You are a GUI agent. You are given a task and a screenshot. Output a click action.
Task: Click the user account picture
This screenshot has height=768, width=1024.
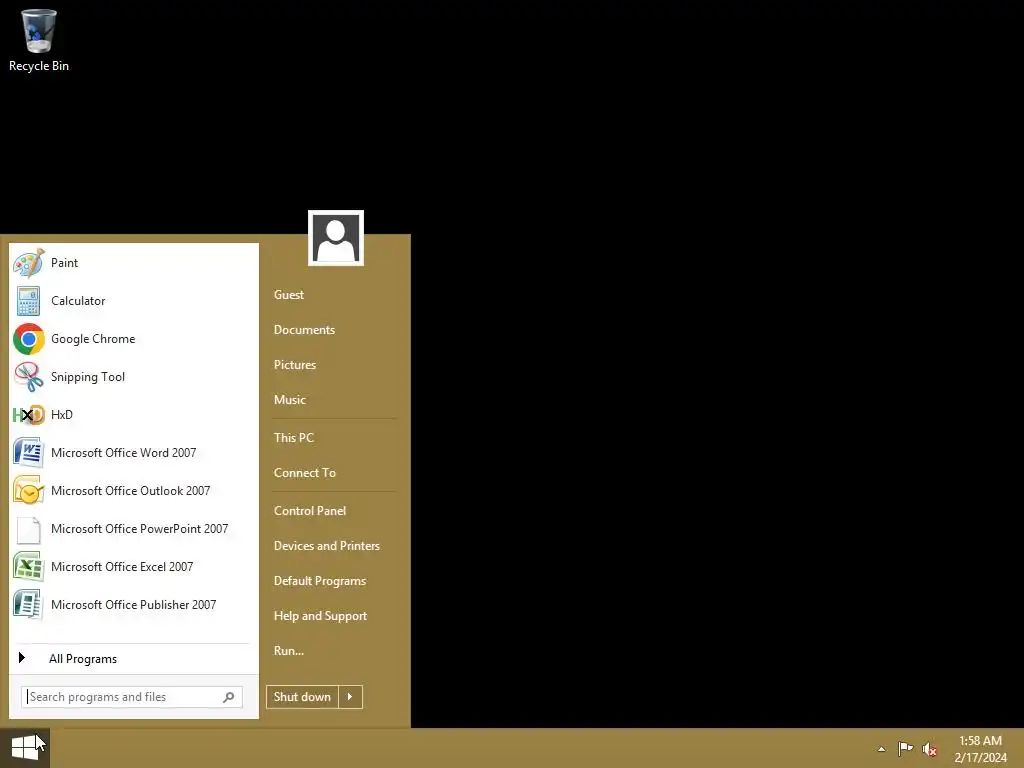pos(336,238)
